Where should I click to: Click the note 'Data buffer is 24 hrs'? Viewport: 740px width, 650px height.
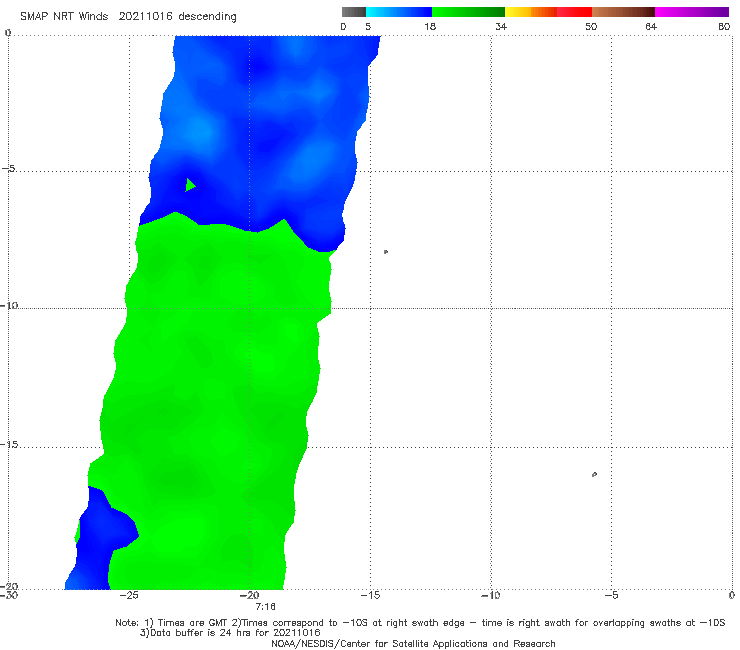pyautogui.click(x=201, y=633)
